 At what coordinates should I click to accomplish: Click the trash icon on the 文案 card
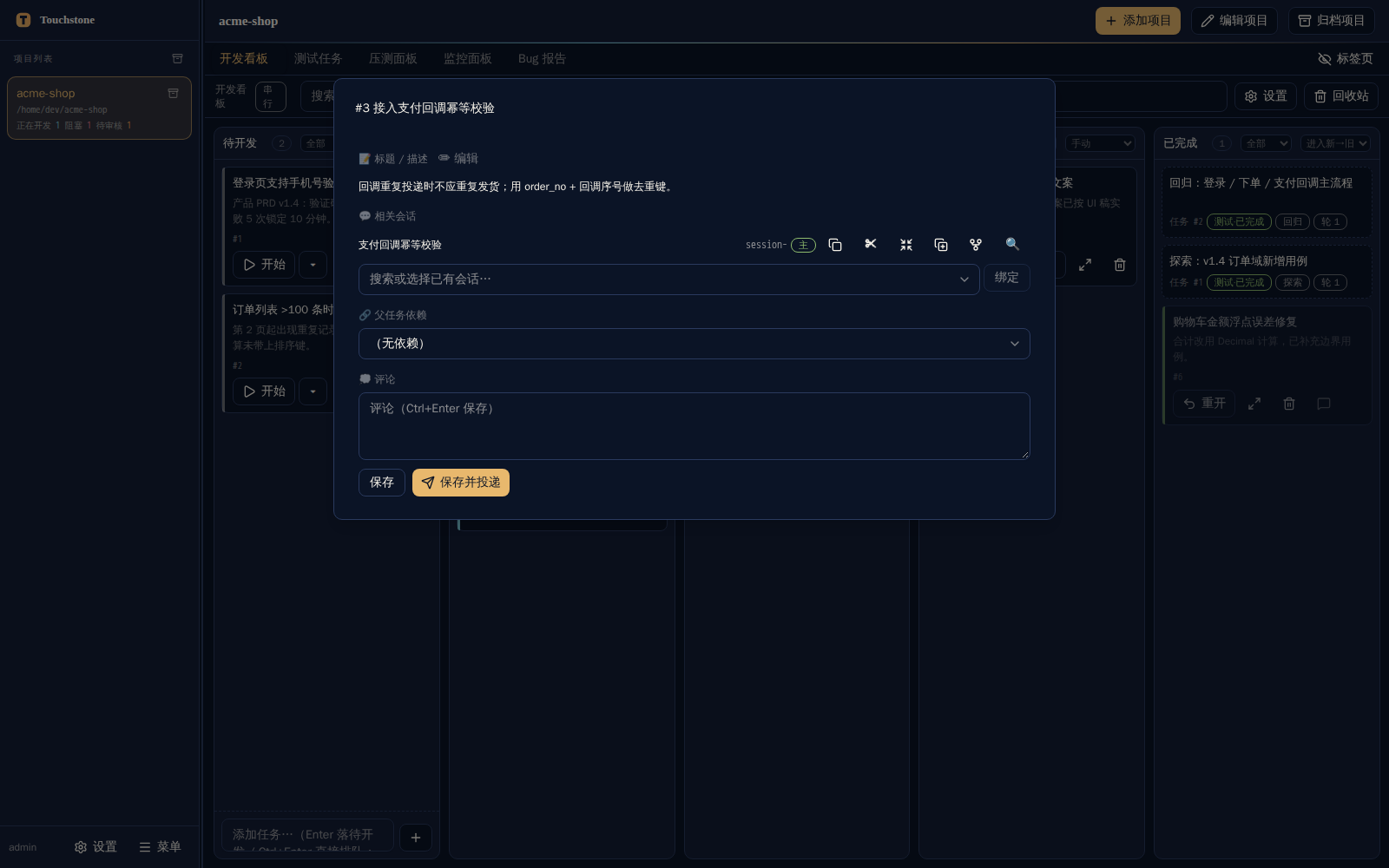point(1120,265)
